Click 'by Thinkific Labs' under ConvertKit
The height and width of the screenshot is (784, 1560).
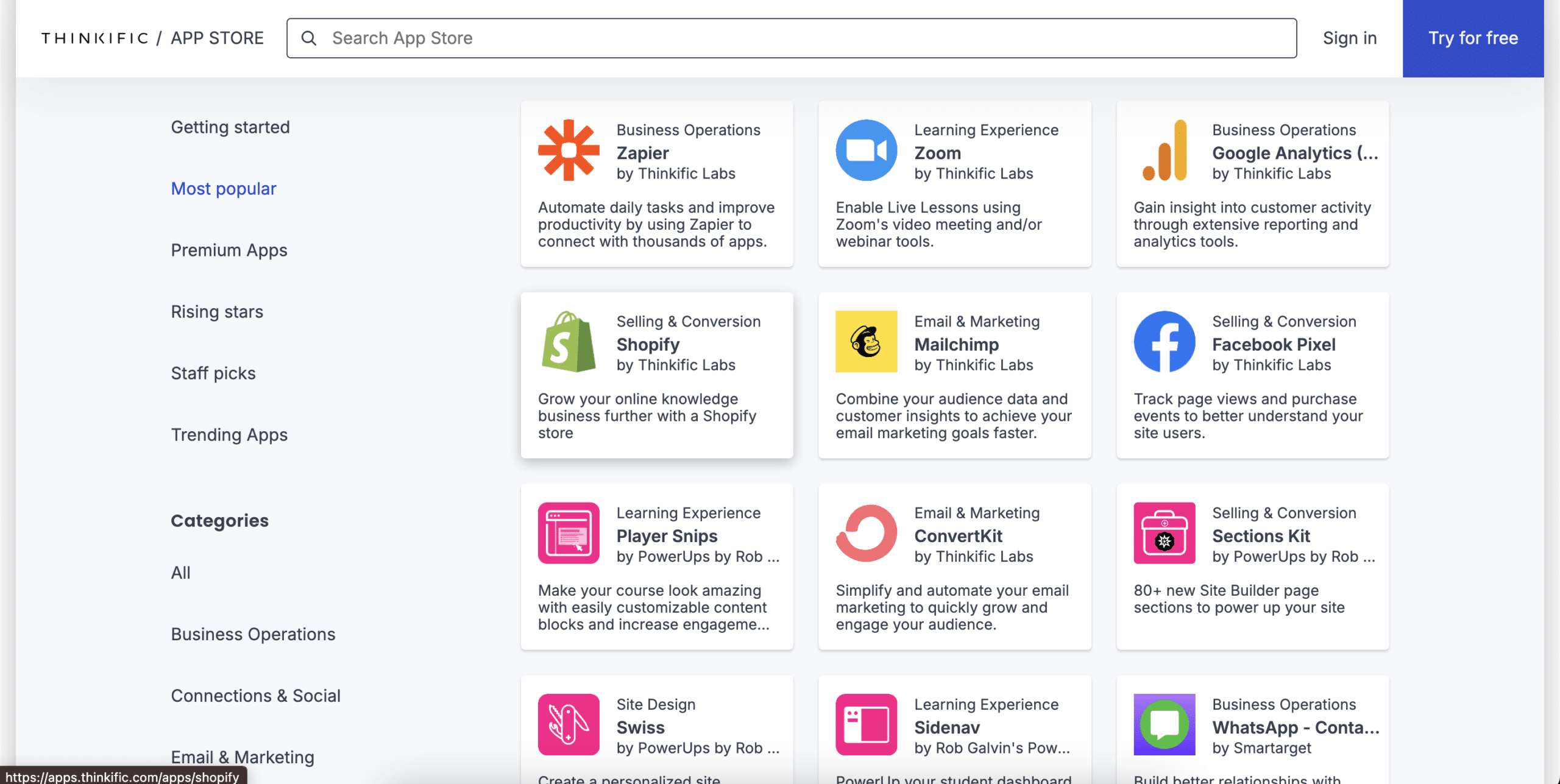point(973,556)
